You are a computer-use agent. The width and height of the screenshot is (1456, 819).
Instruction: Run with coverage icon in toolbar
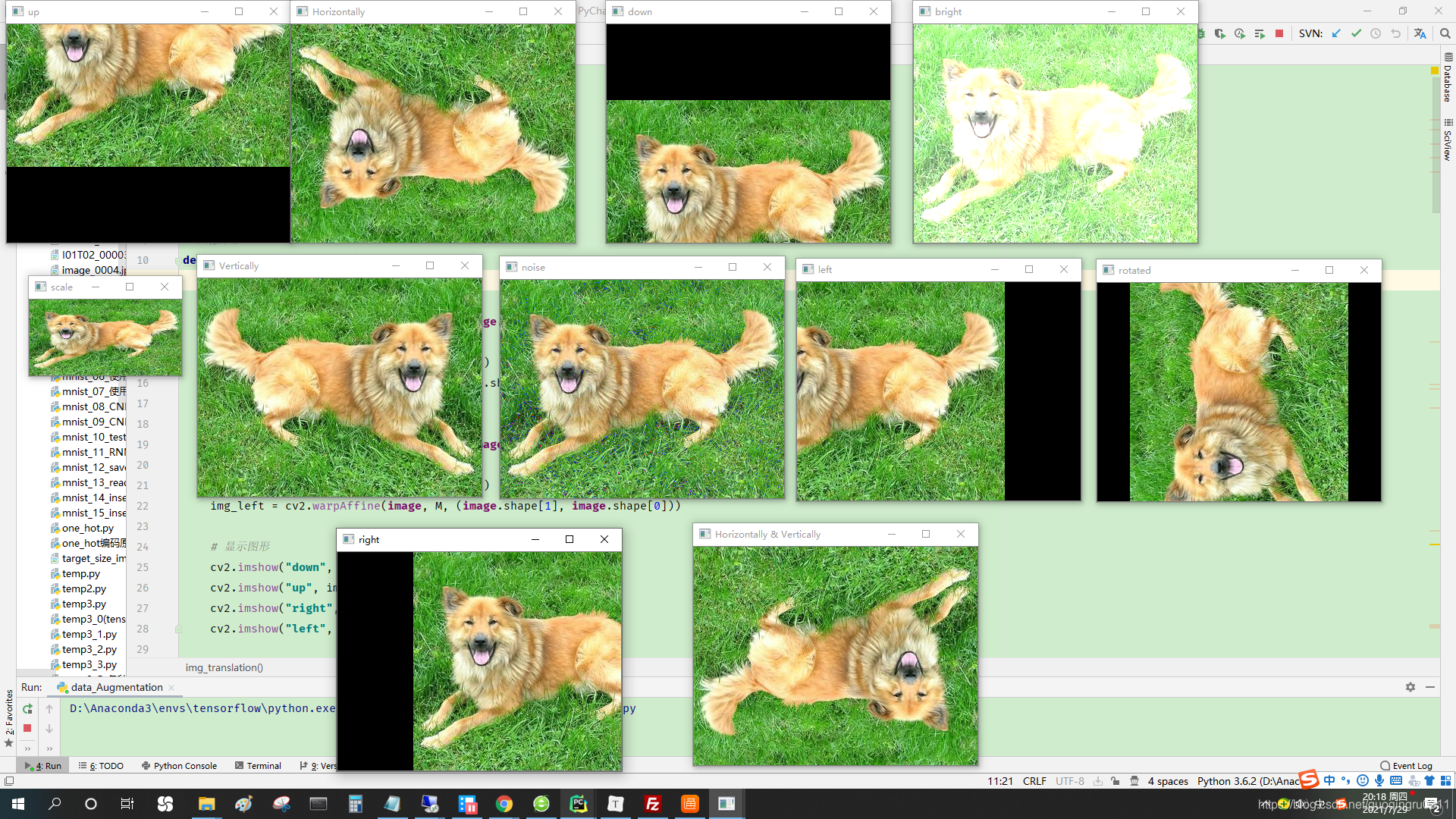1219,33
